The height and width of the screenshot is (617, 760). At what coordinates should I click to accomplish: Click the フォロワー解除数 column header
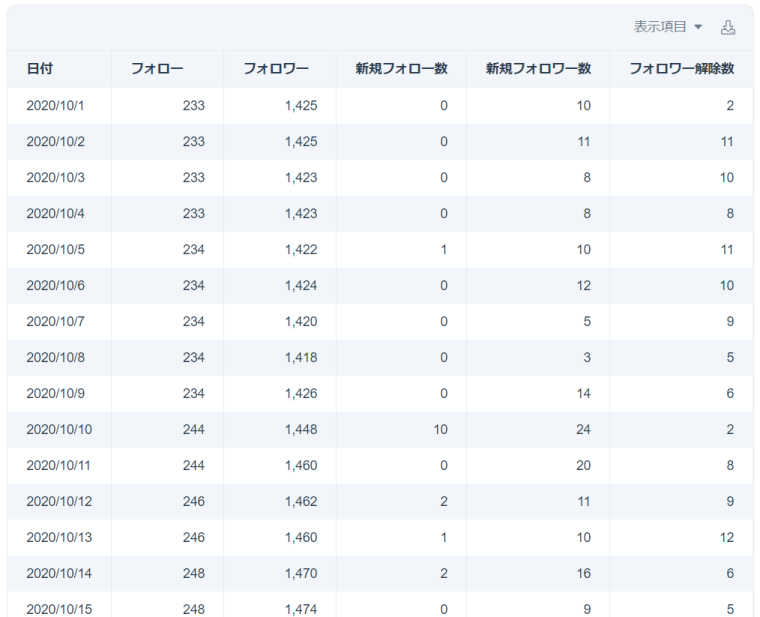click(x=681, y=69)
